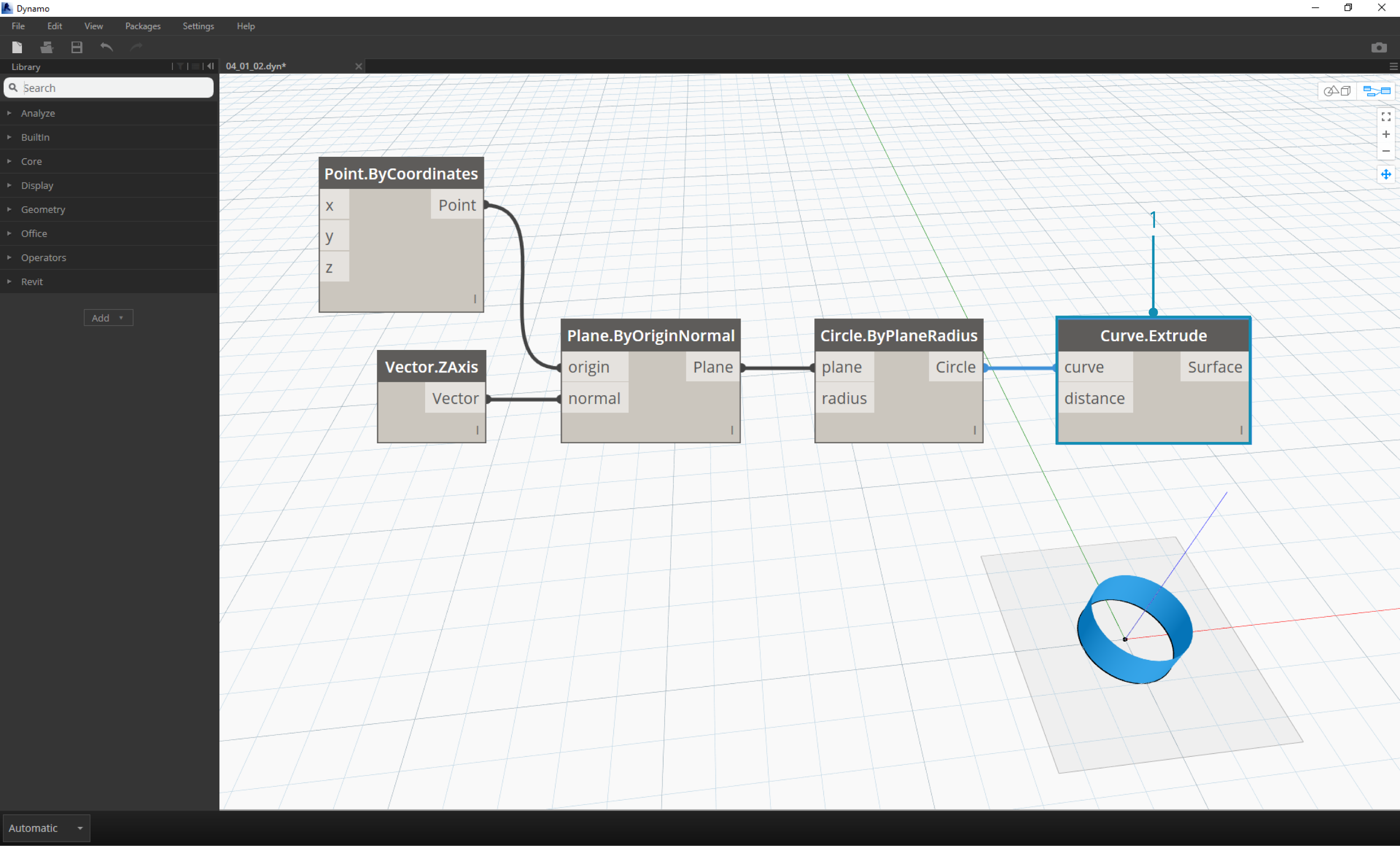Expand the Revit library category
Viewport: 1400px width, 846px height.
tap(109, 281)
